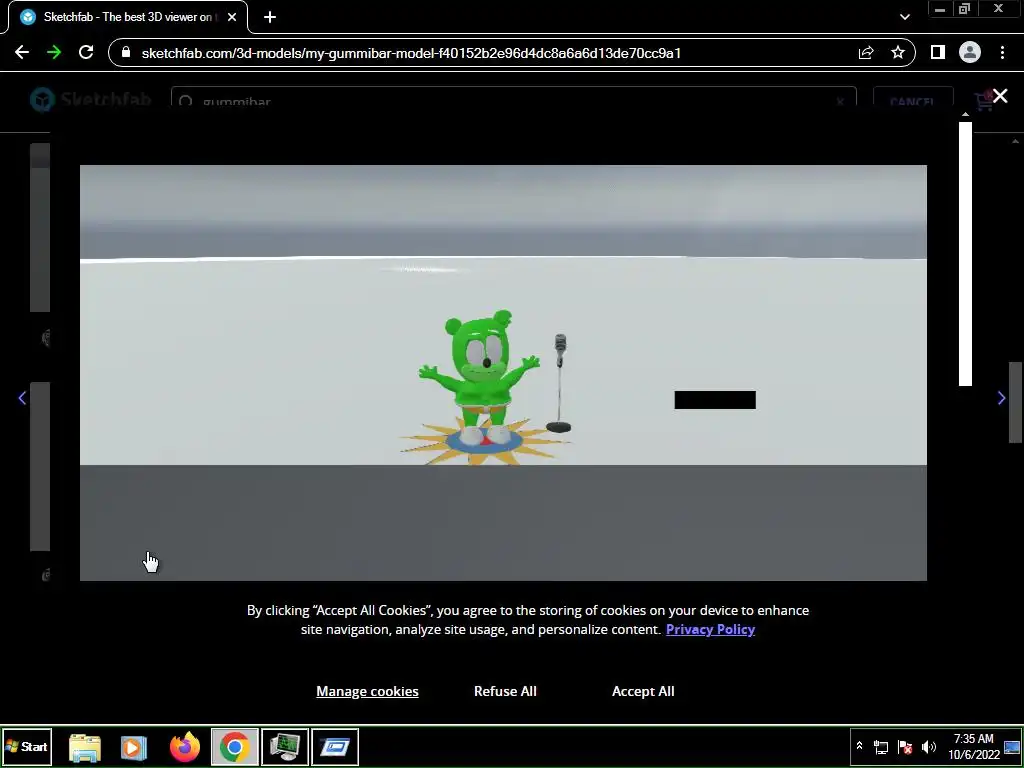Open the Privacy Policy link
This screenshot has height=768, width=1024.
710,630
